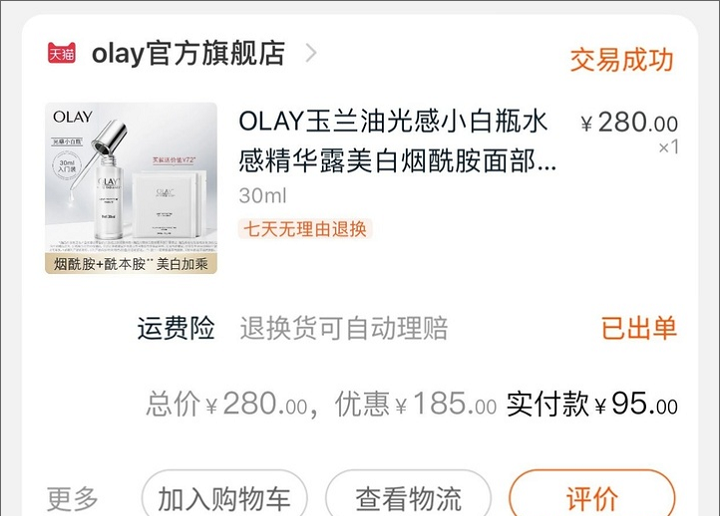Tap the 已出单 insurance status
Image resolution: width=720 pixels, height=516 pixels.
click(639, 328)
